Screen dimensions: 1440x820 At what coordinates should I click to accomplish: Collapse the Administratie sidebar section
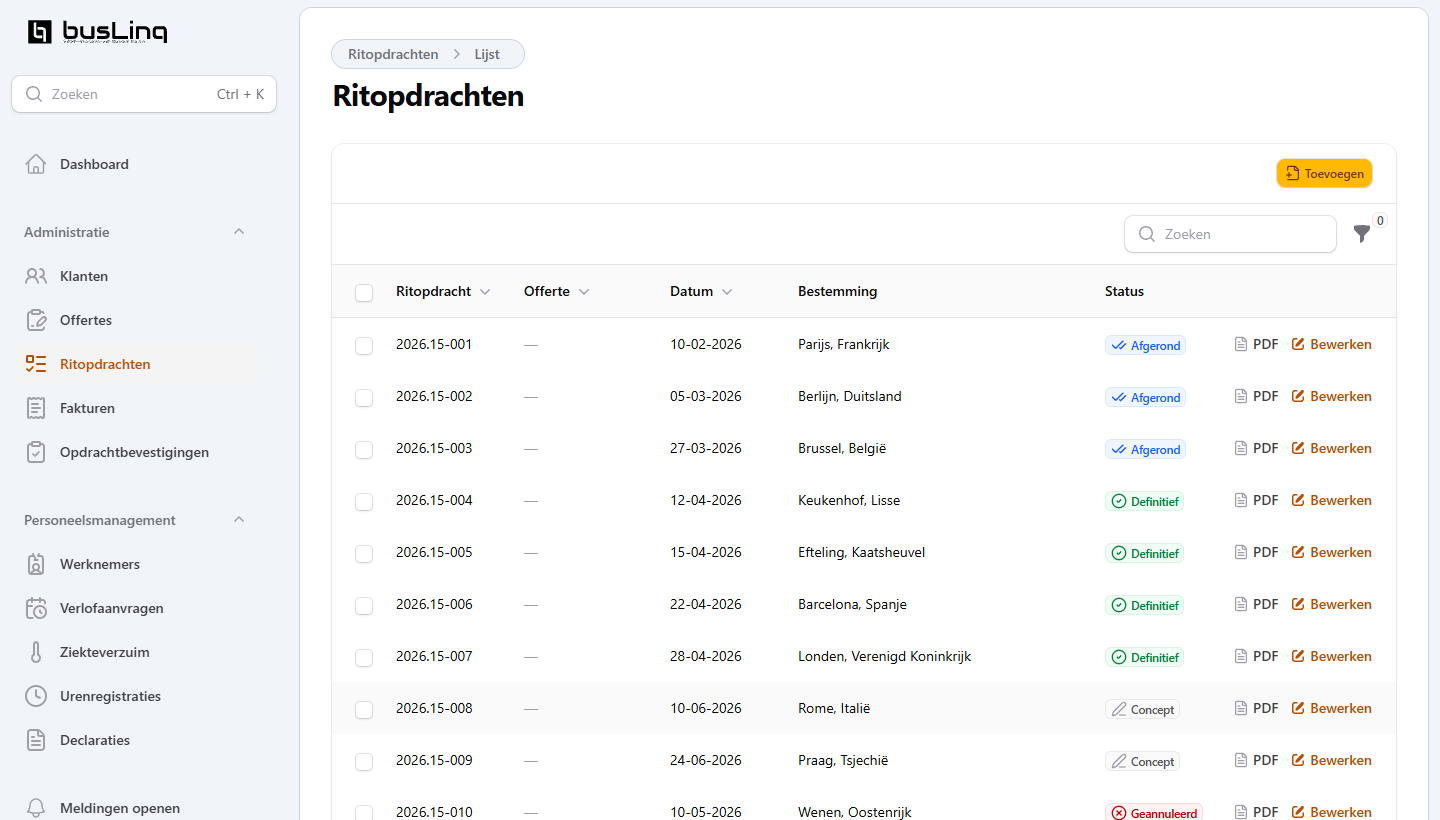239,232
